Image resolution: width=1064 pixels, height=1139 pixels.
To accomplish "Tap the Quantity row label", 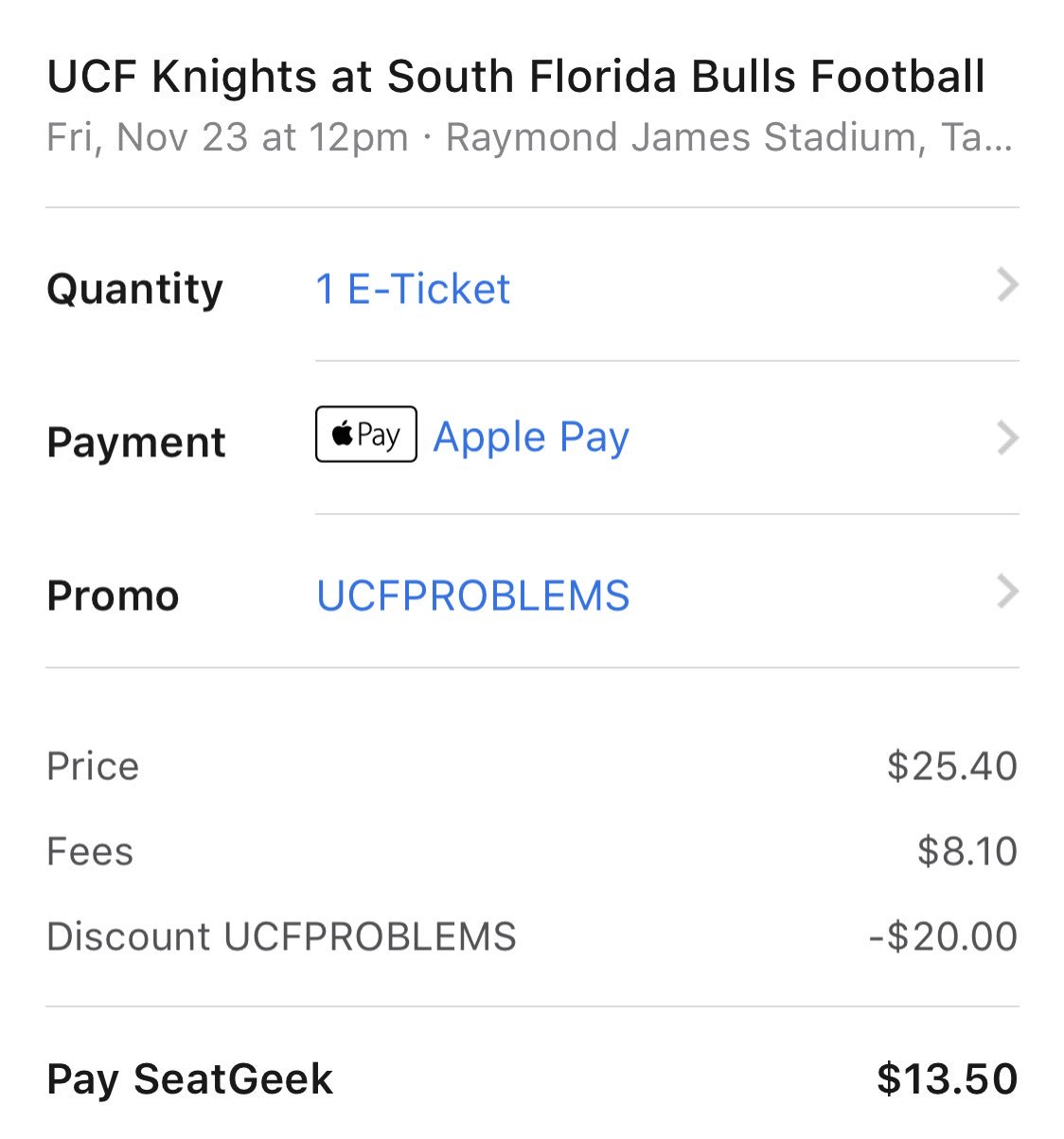I will pyautogui.click(x=134, y=290).
